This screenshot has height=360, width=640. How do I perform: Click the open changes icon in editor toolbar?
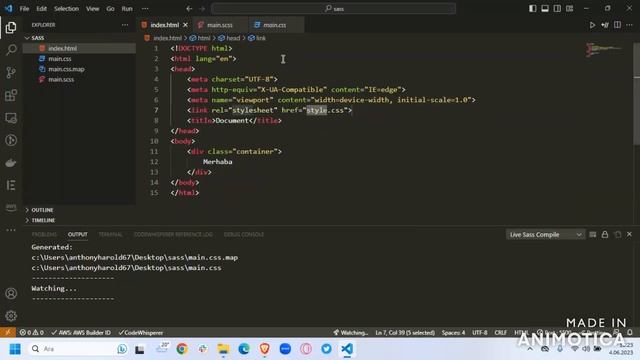tap(605, 25)
